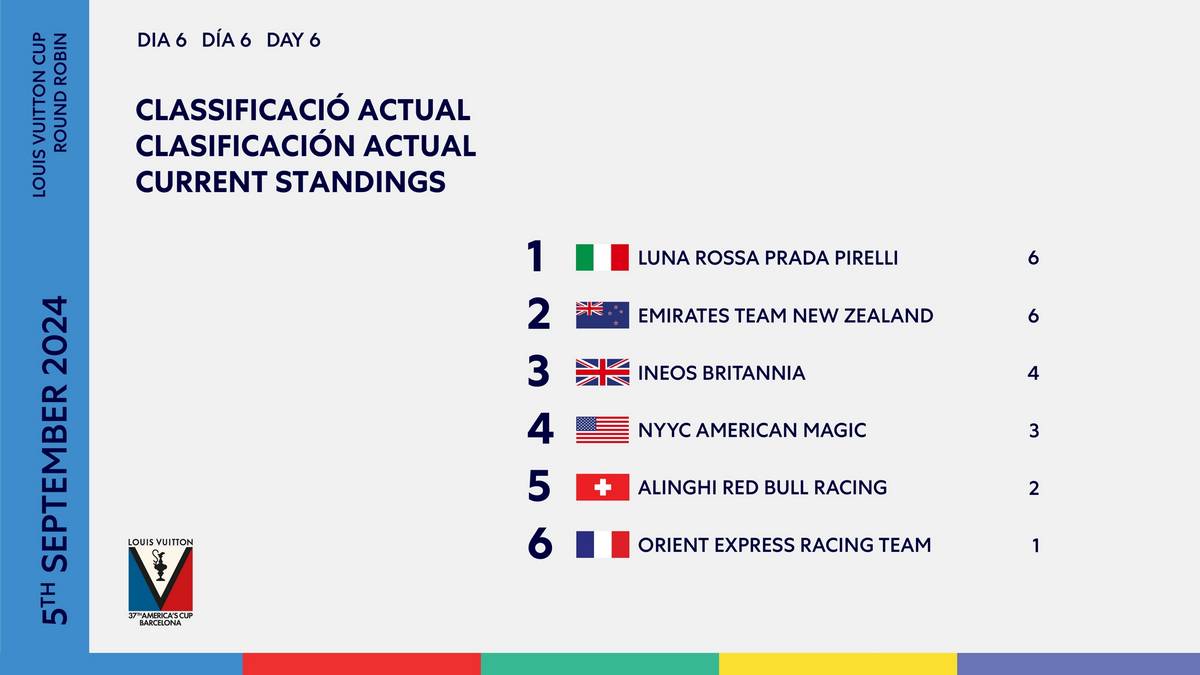Click the New Zealand flag icon
The image size is (1200, 675).
pos(602,315)
